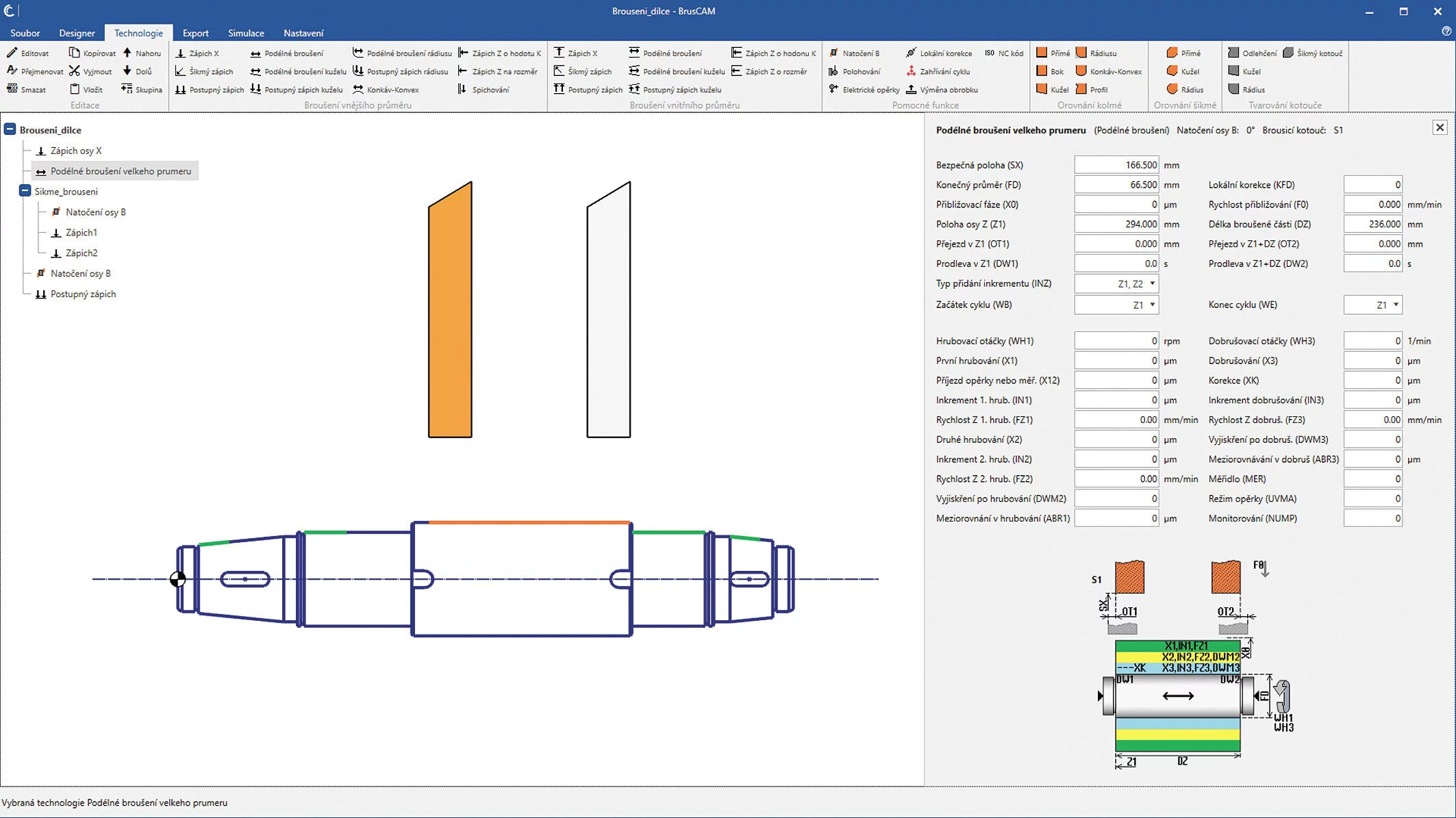
Task: Click Přejmenovat in the Editace group
Action: [35, 71]
